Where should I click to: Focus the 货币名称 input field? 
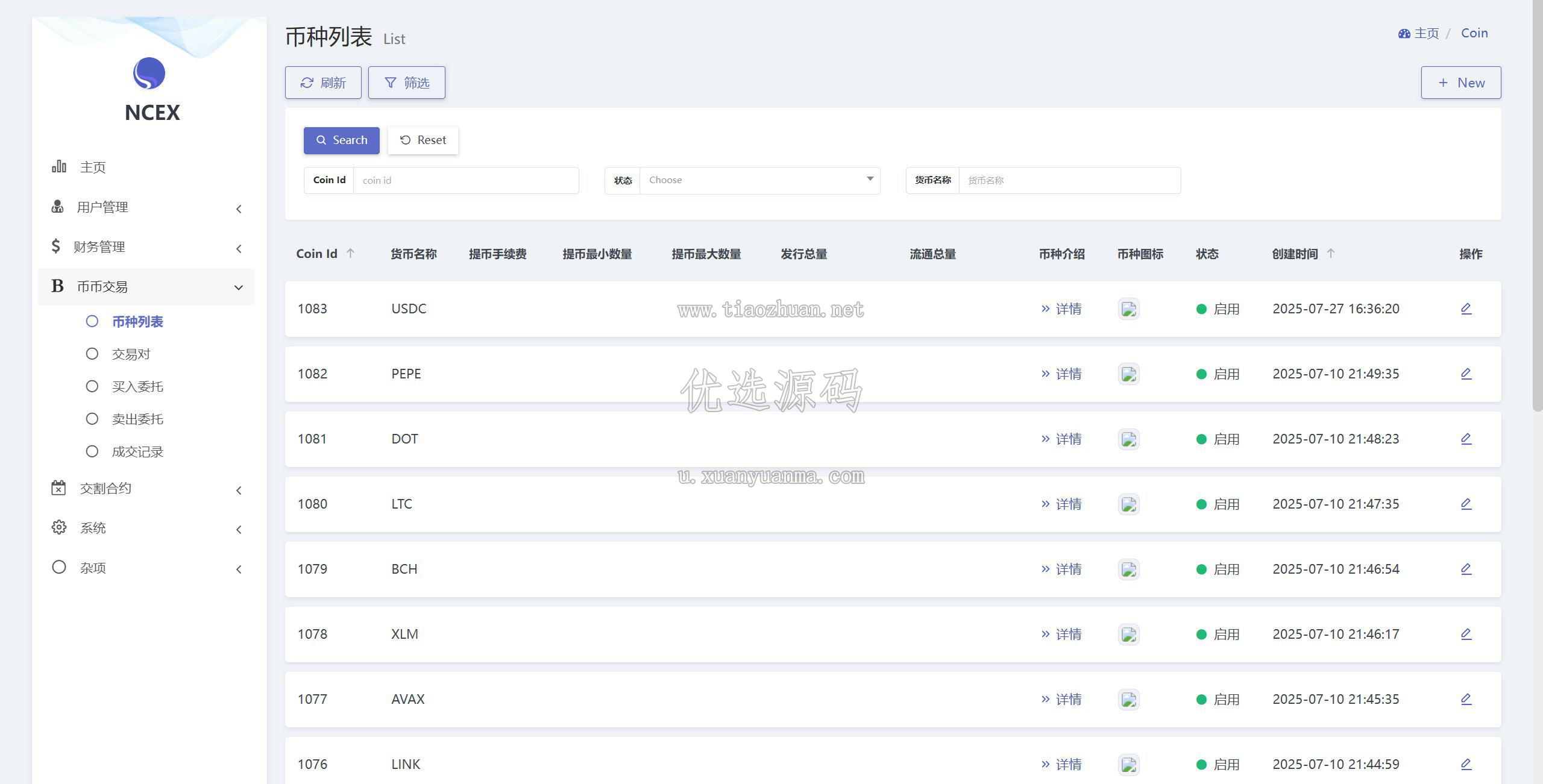(x=1070, y=180)
